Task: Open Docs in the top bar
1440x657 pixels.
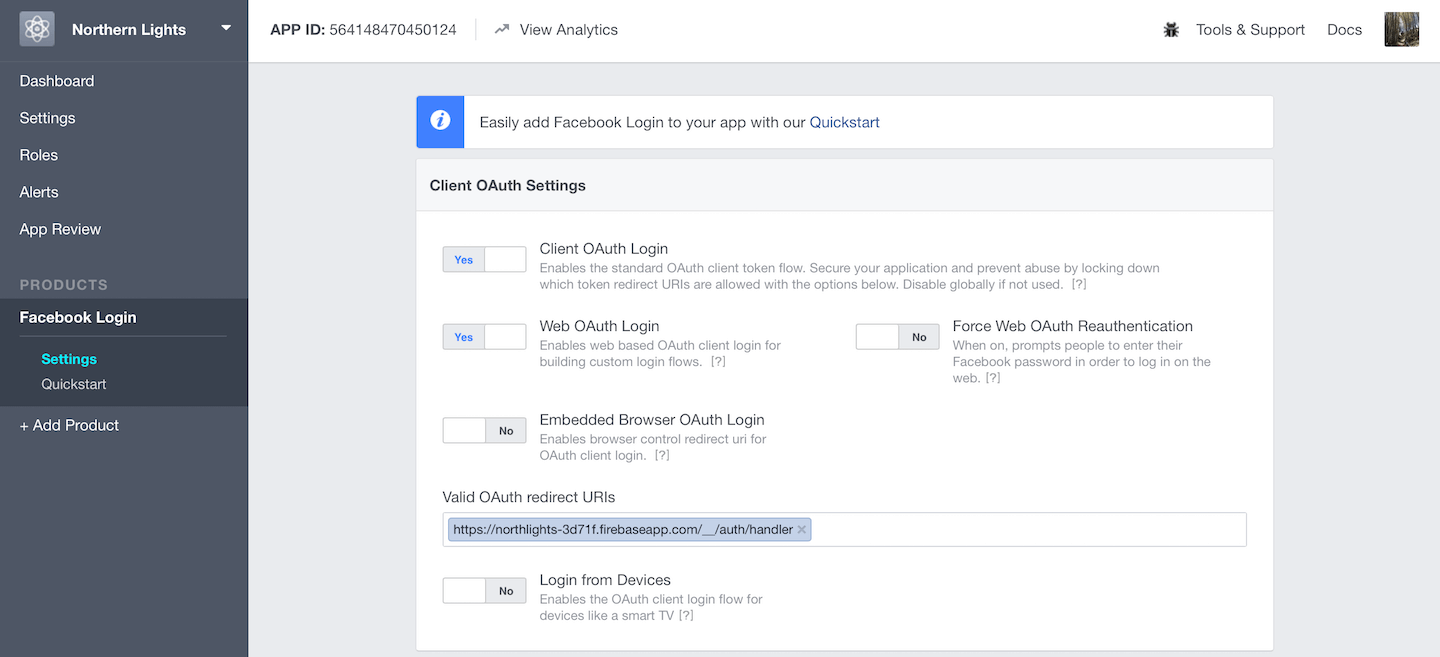Action: coord(1344,30)
